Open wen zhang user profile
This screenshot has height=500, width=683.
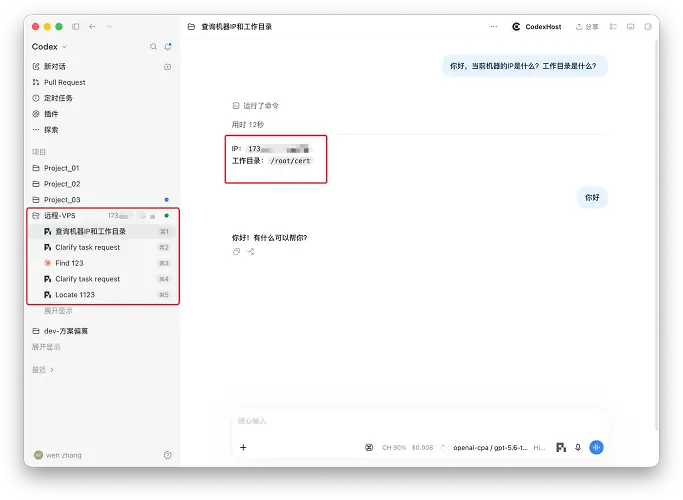point(58,455)
